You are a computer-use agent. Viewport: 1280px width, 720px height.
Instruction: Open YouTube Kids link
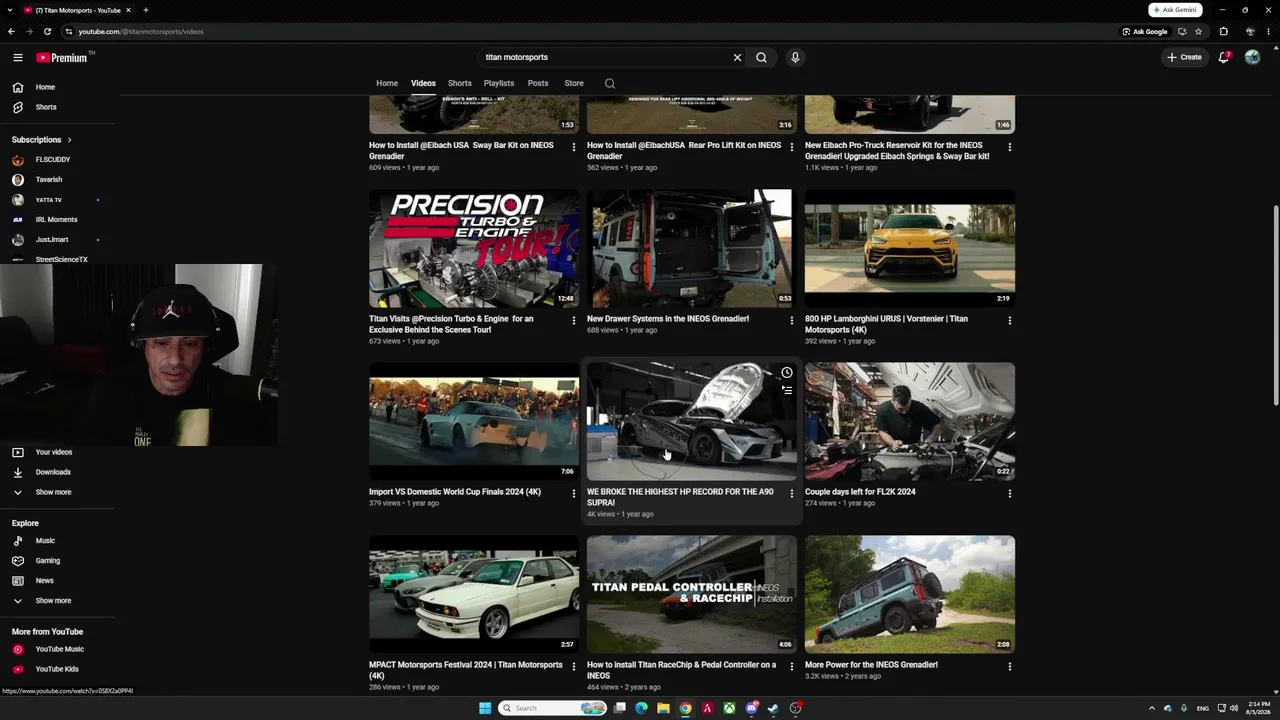56,669
